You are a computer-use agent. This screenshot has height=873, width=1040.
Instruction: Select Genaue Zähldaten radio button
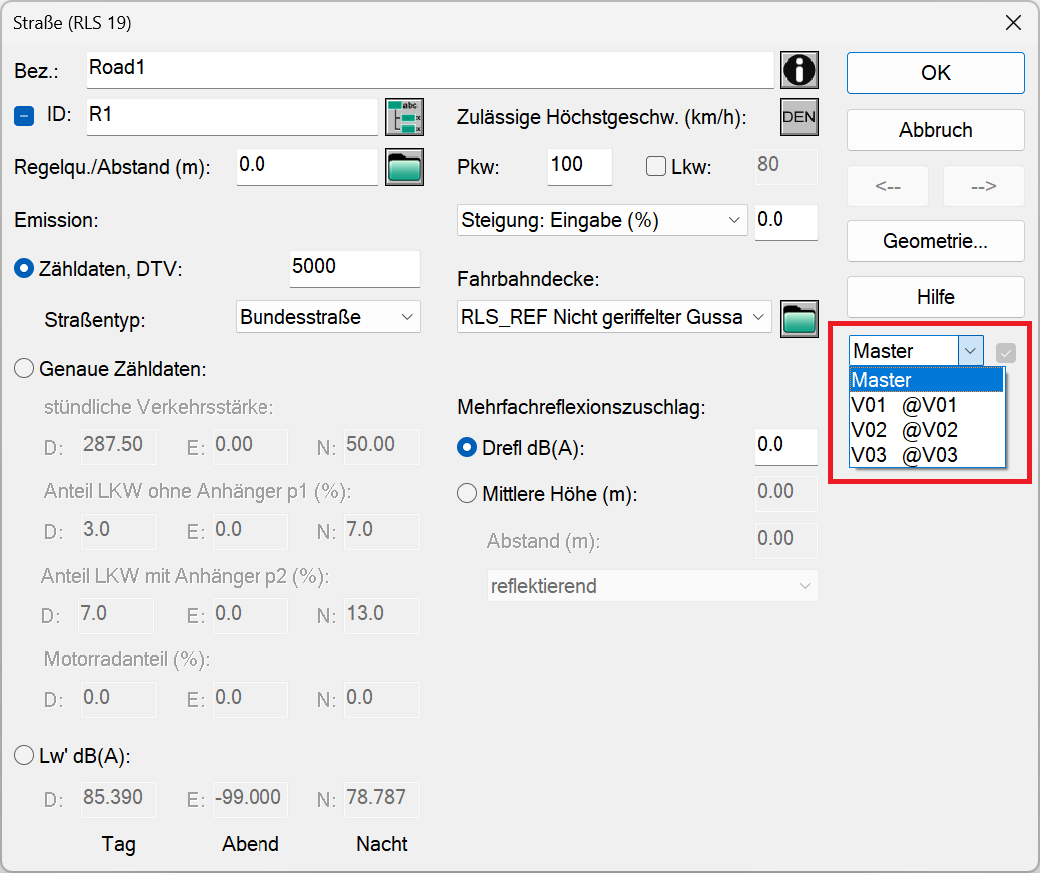tap(24, 368)
